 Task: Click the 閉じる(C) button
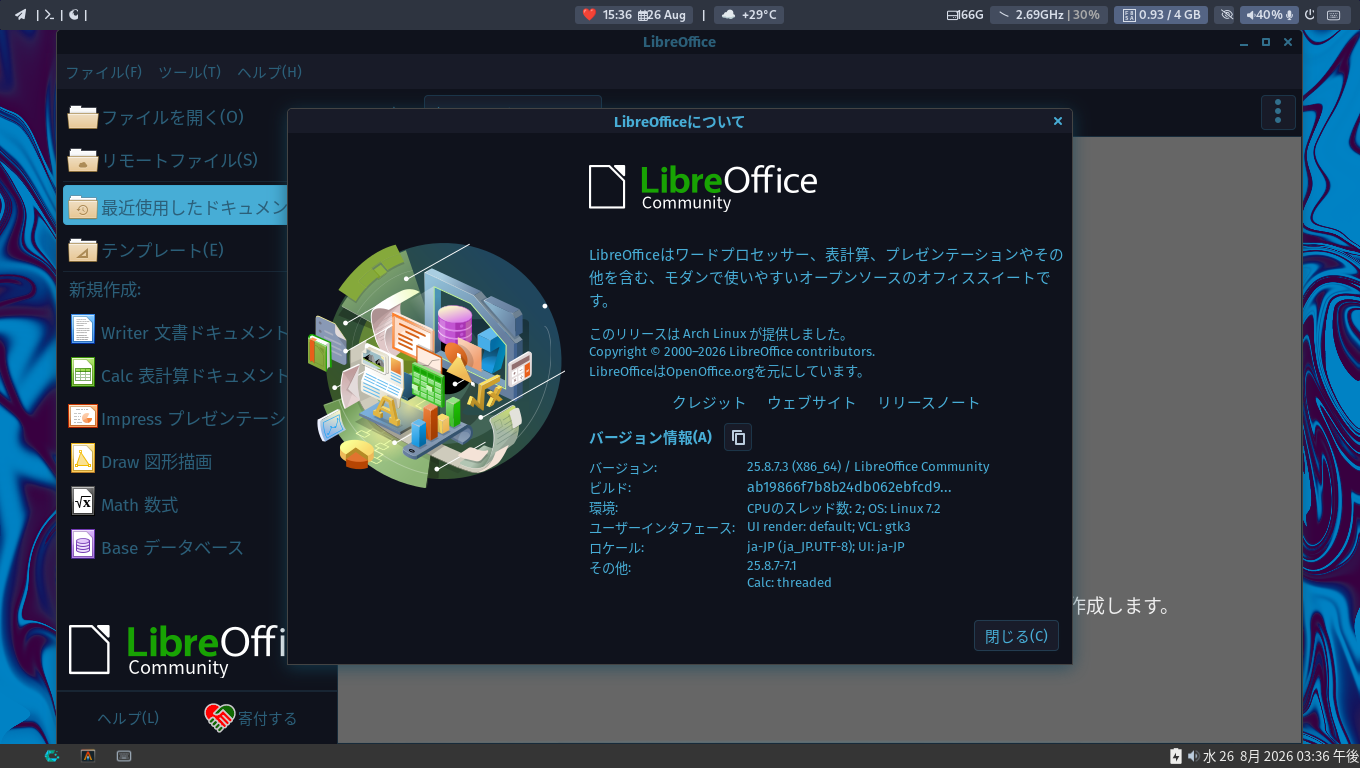coord(1016,636)
